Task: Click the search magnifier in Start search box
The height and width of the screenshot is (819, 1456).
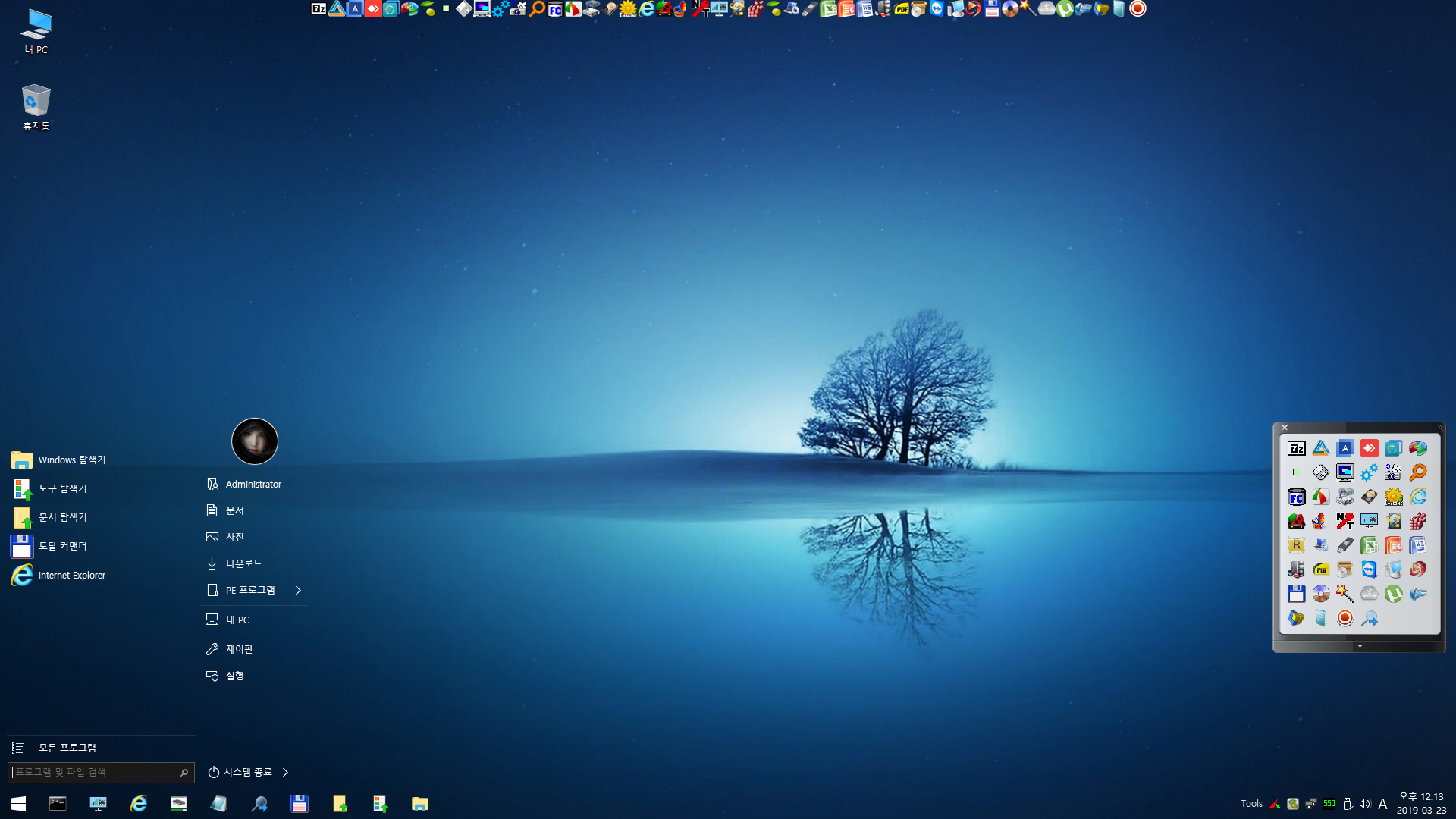Action: tap(184, 773)
